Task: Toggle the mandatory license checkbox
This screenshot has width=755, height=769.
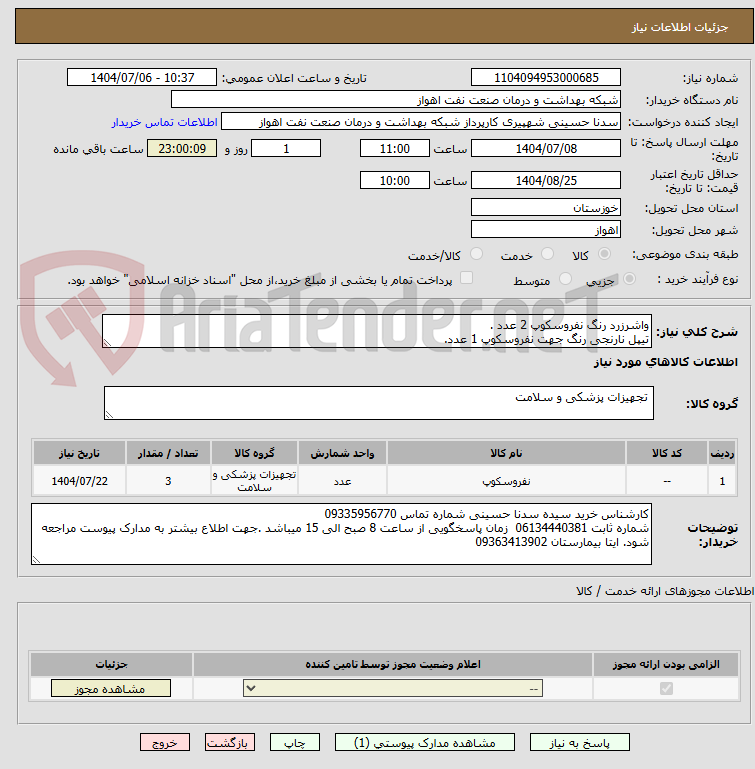Action: 666,689
